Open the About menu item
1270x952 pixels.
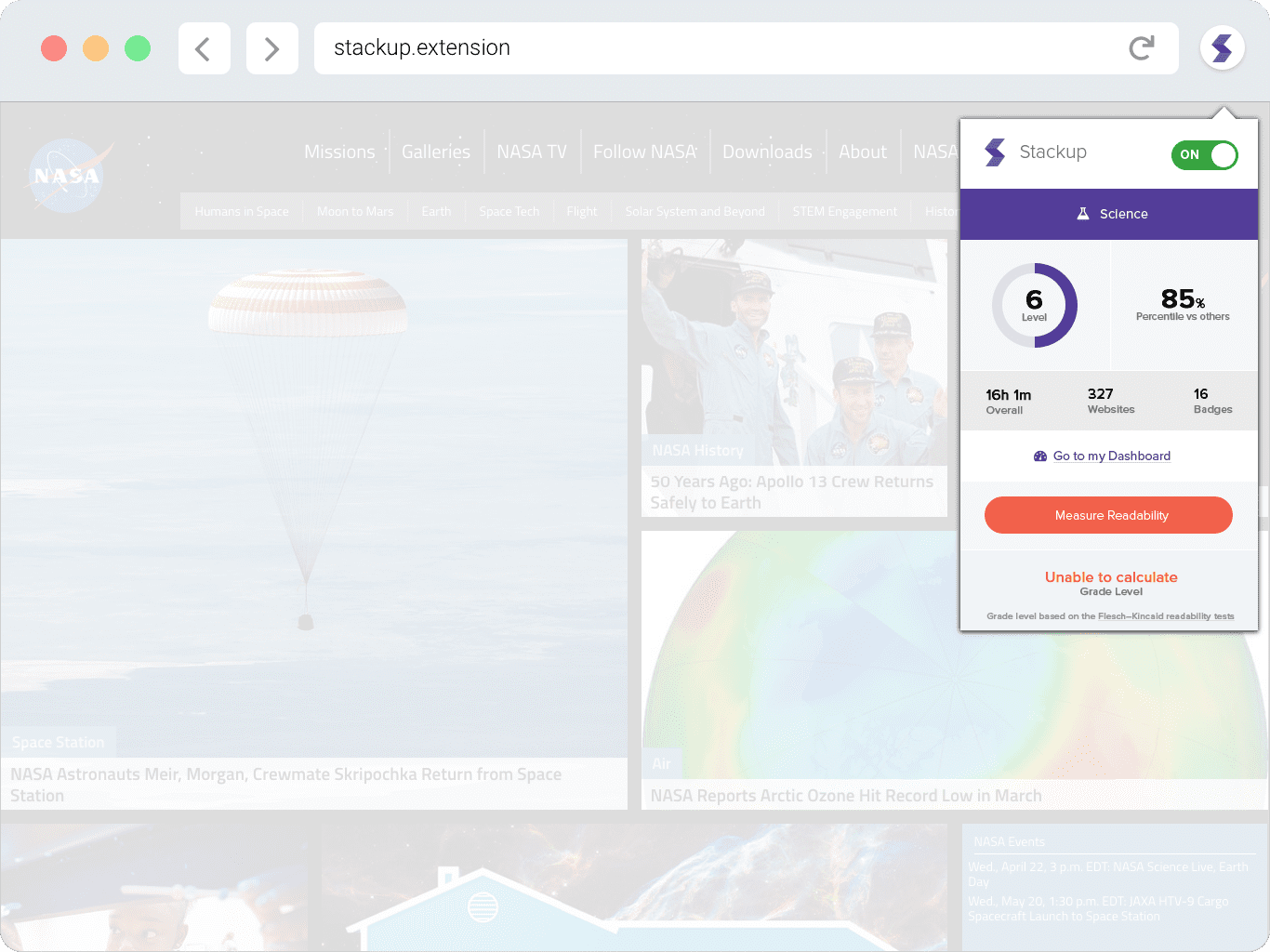click(x=863, y=152)
